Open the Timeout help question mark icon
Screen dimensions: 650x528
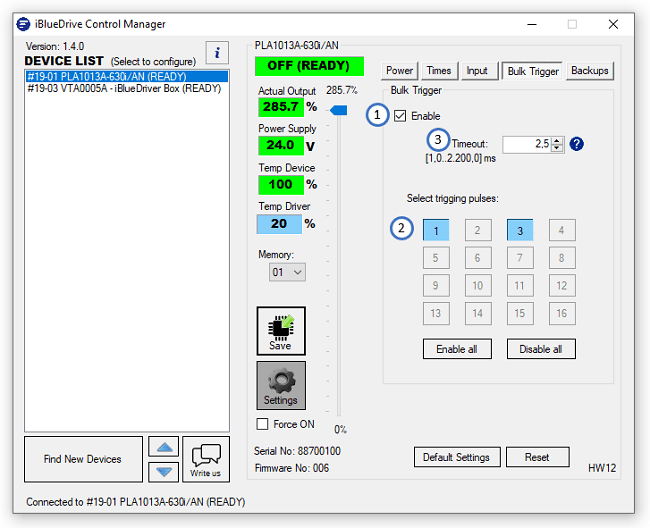click(576, 144)
